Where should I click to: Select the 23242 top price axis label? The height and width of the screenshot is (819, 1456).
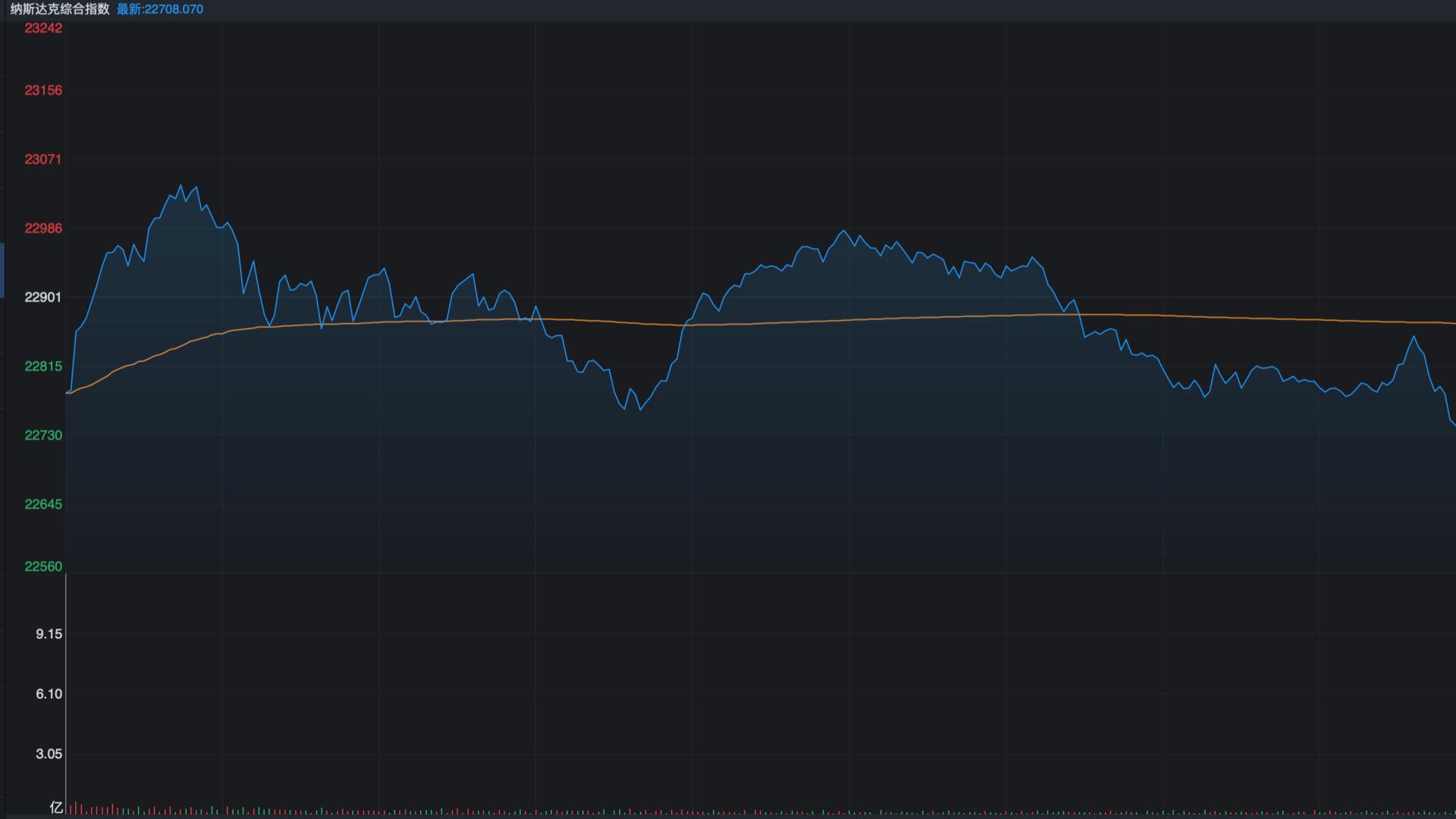point(43,28)
